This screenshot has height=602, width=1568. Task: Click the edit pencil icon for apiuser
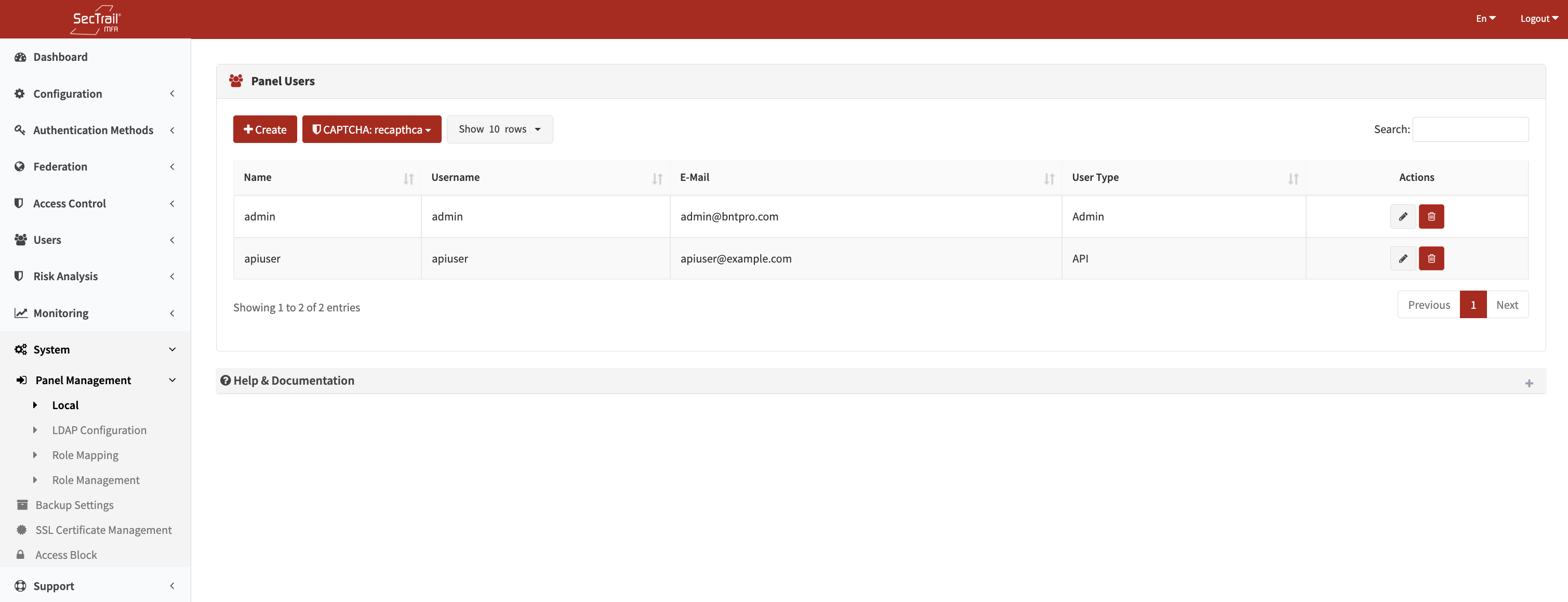1402,258
